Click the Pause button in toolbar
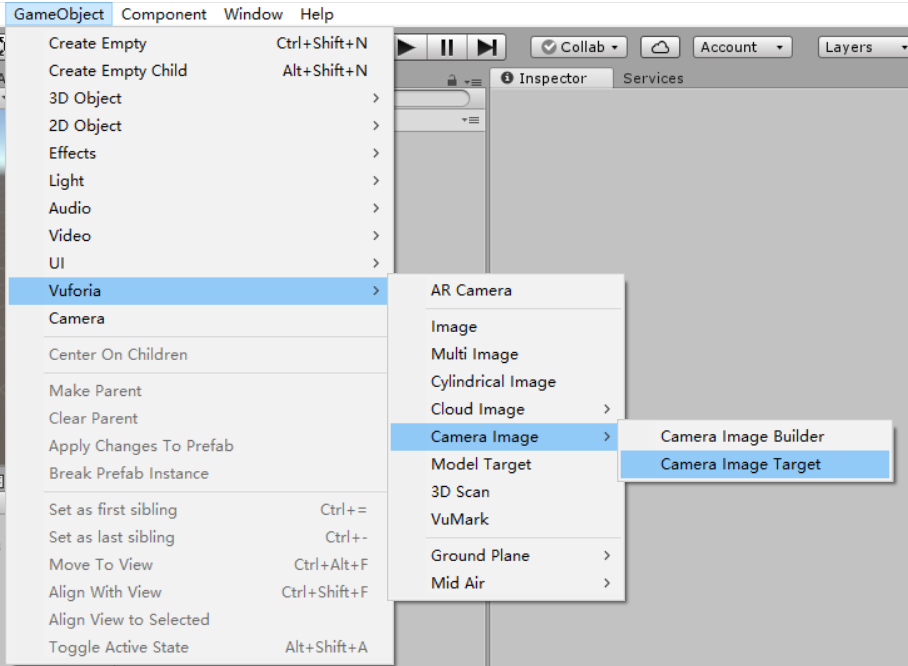 [446, 47]
